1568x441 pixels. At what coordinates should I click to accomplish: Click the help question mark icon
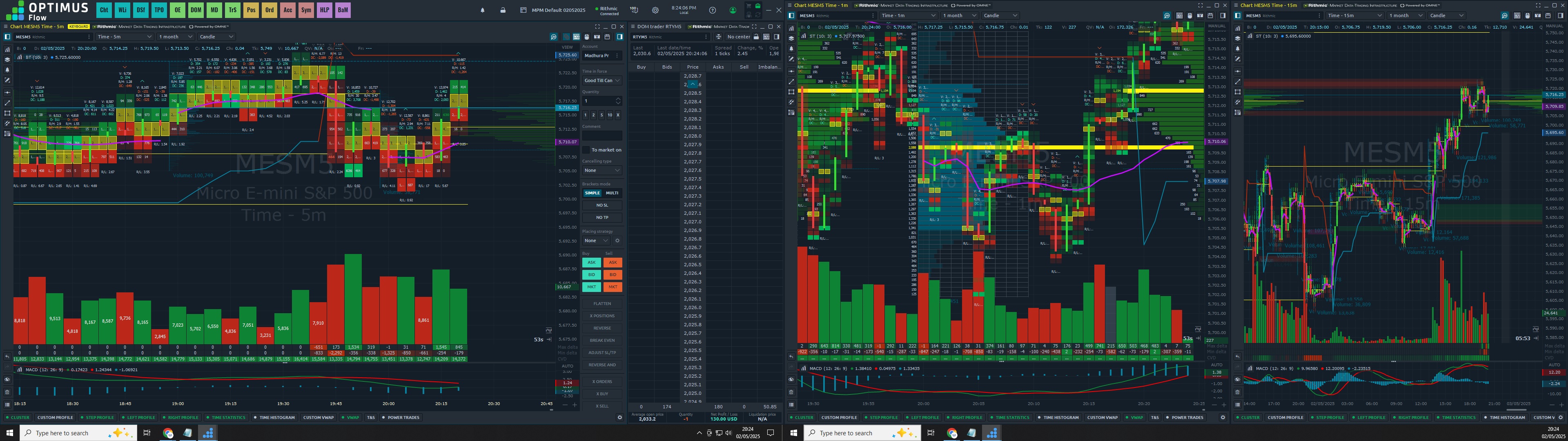[712, 10]
